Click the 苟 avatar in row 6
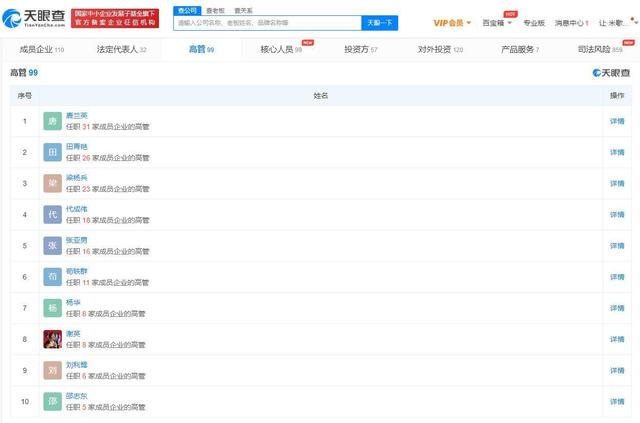 point(53,277)
